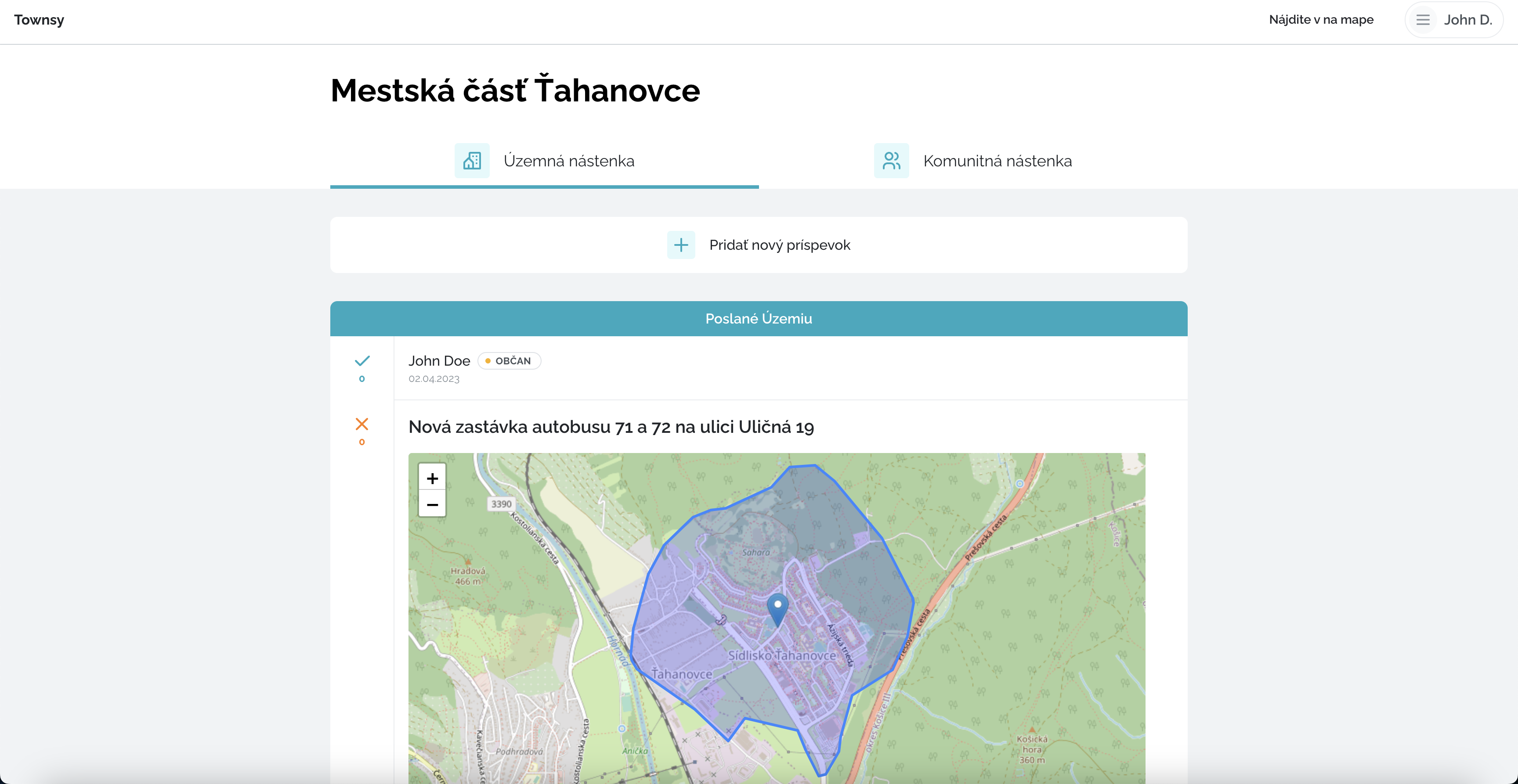The height and width of the screenshot is (784, 1518).
Task: Click the OBČAN role badge
Action: click(509, 360)
